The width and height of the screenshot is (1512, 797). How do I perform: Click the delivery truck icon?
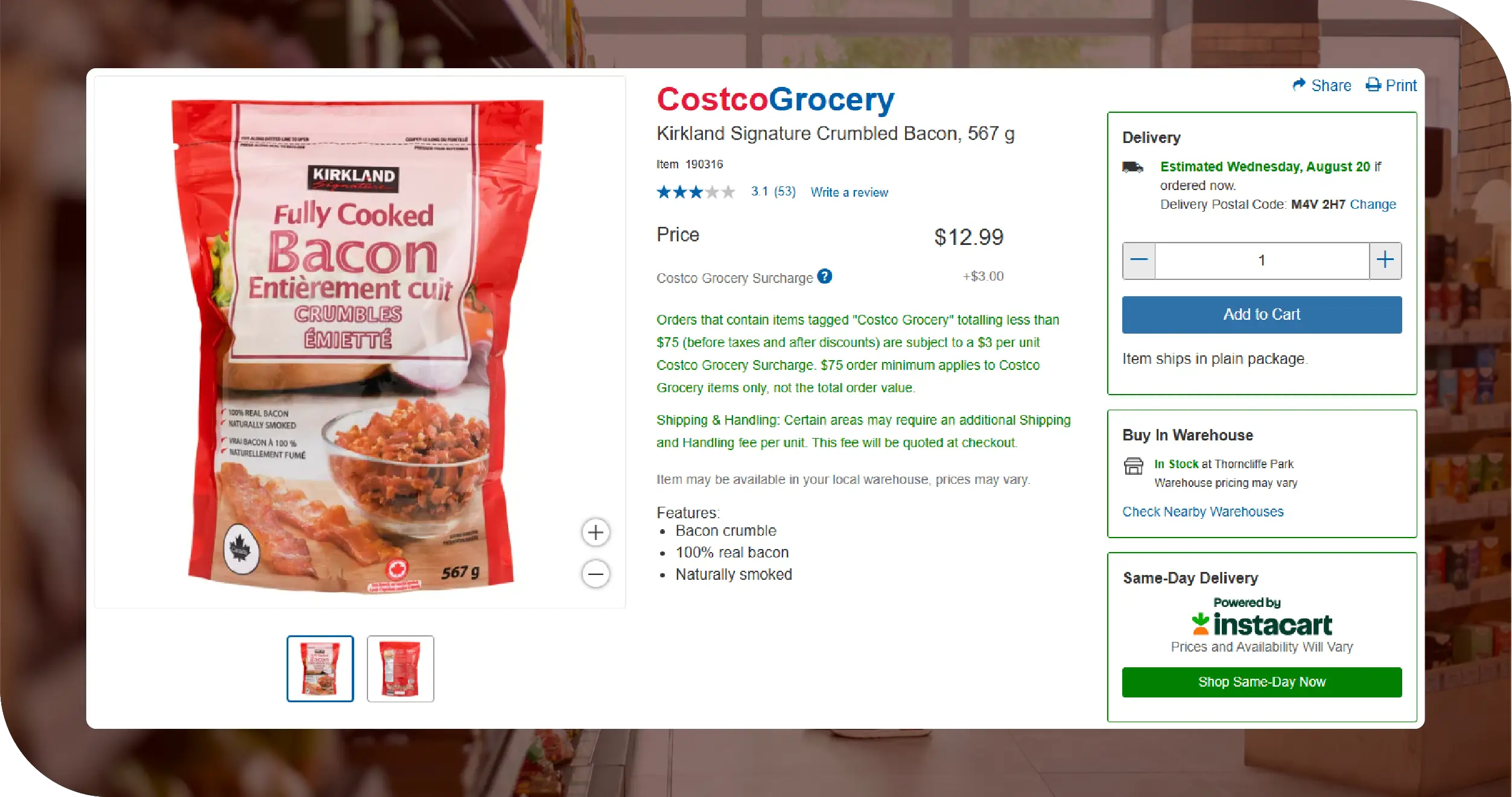(1132, 167)
